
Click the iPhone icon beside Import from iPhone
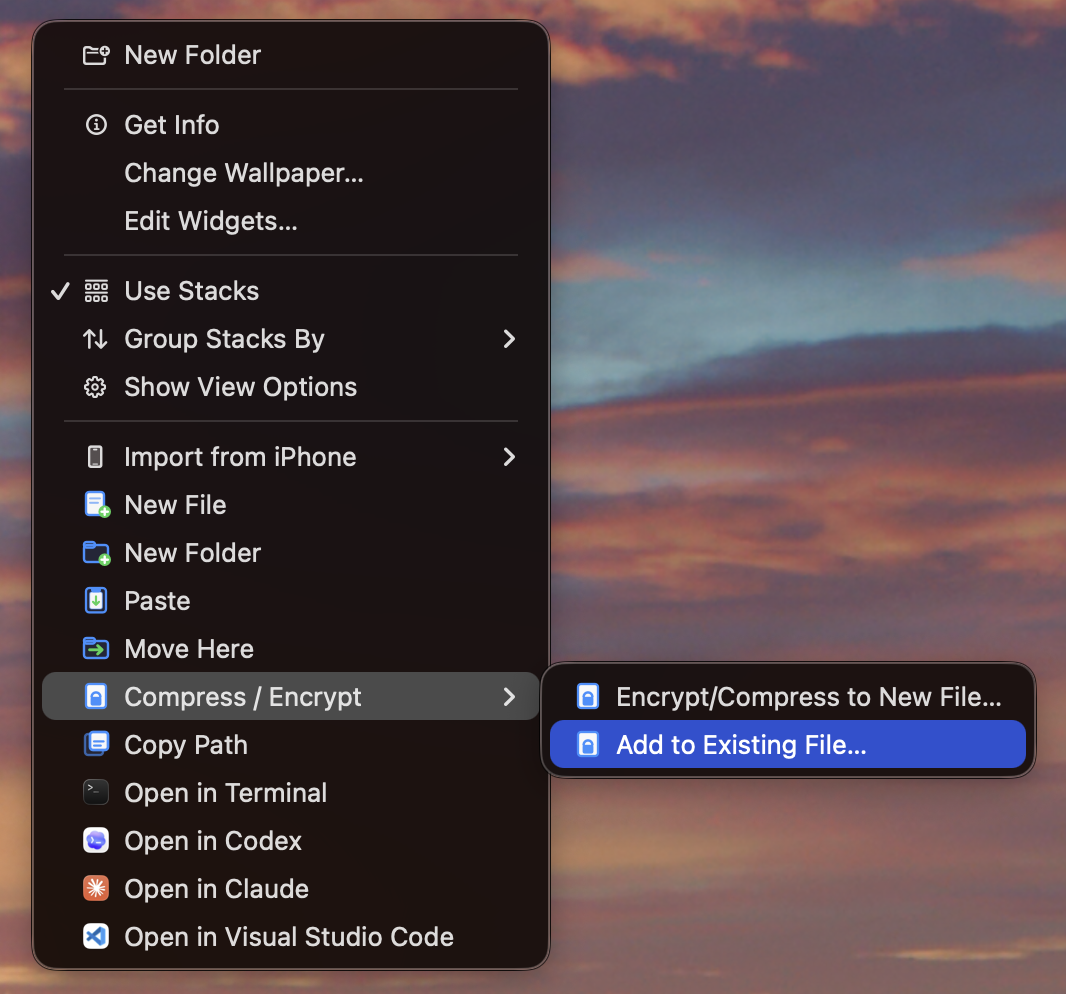coord(95,457)
